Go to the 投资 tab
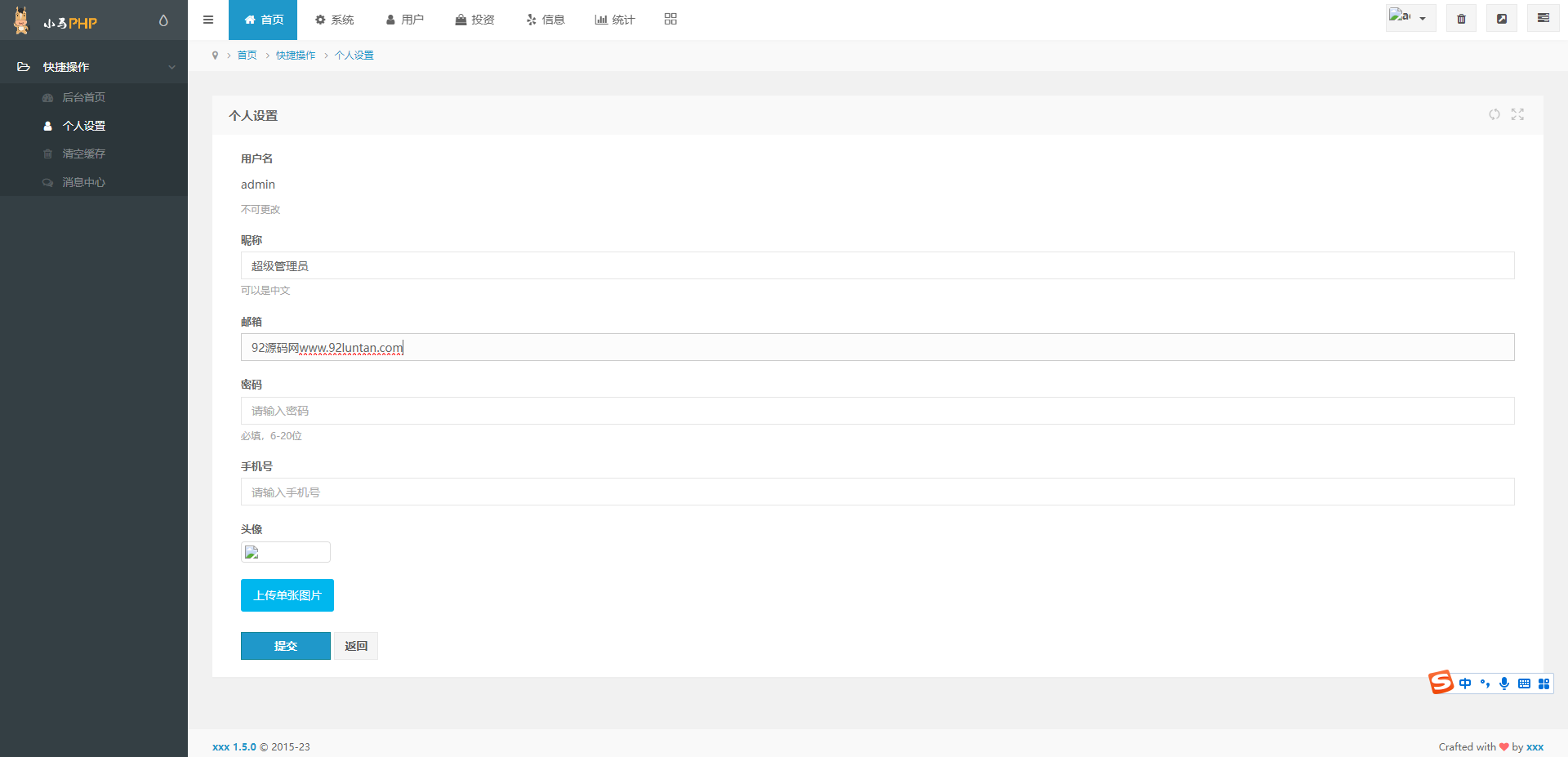This screenshot has width=1568, height=757. click(x=474, y=20)
